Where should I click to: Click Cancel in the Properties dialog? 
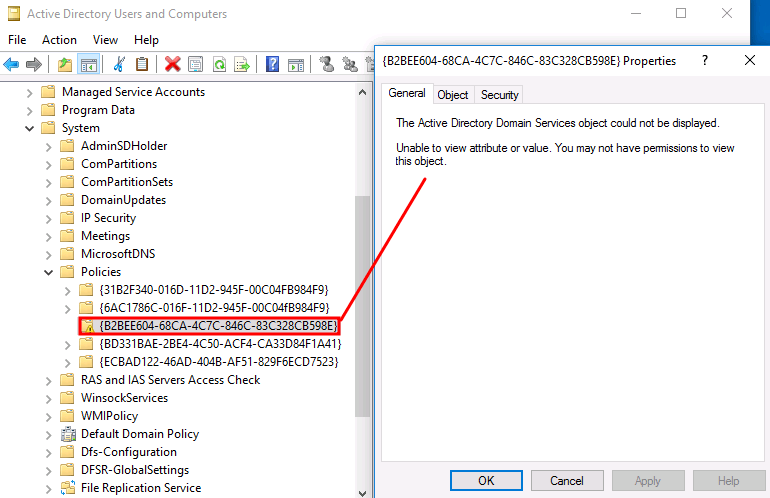pyautogui.click(x=567, y=480)
